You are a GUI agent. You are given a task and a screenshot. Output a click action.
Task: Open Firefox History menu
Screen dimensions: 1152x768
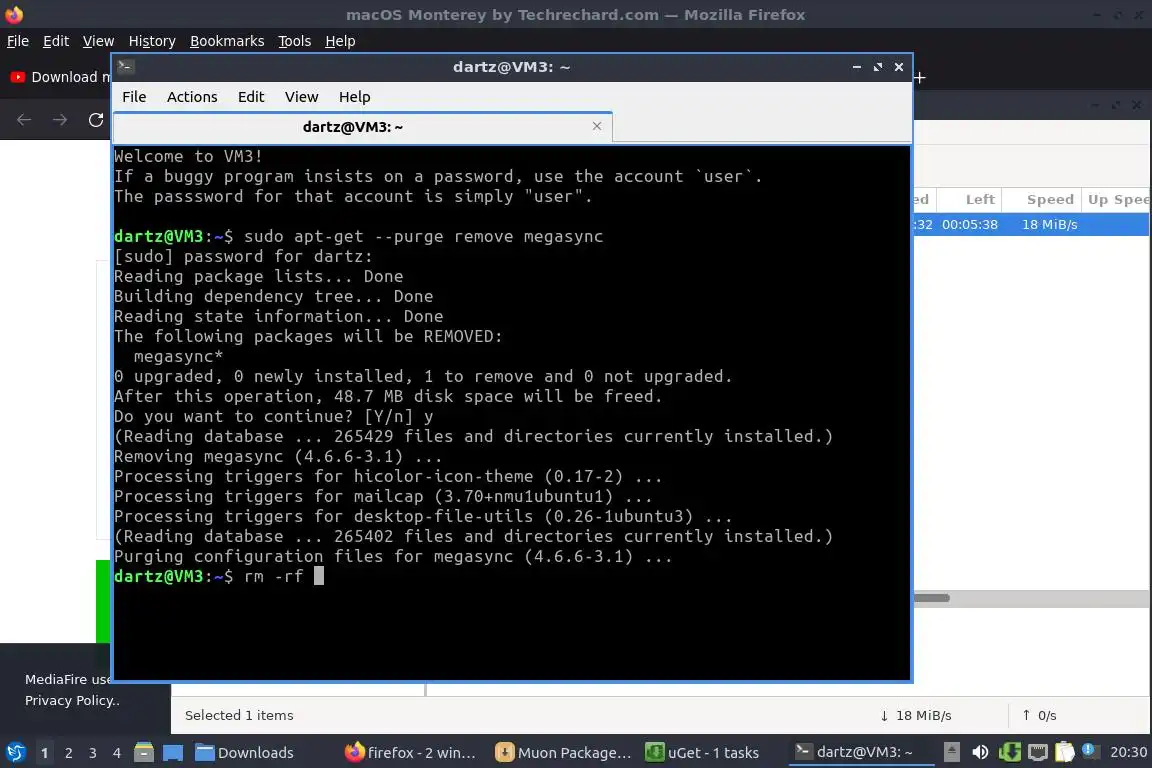(x=152, y=41)
